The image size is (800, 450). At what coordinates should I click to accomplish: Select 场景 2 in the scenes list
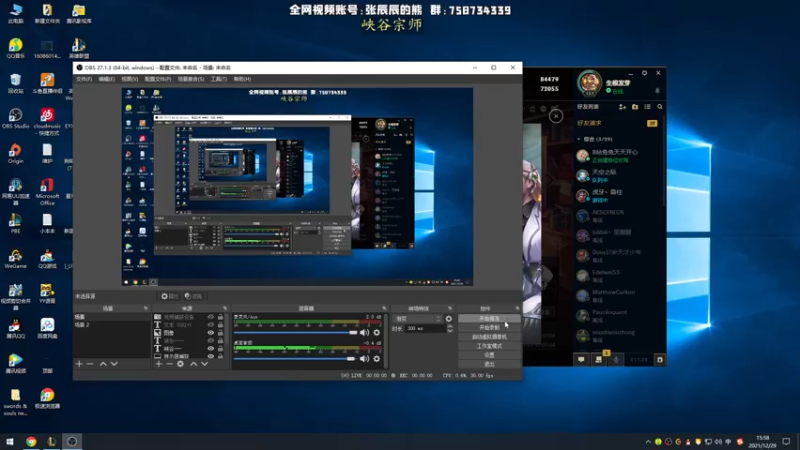111,324
